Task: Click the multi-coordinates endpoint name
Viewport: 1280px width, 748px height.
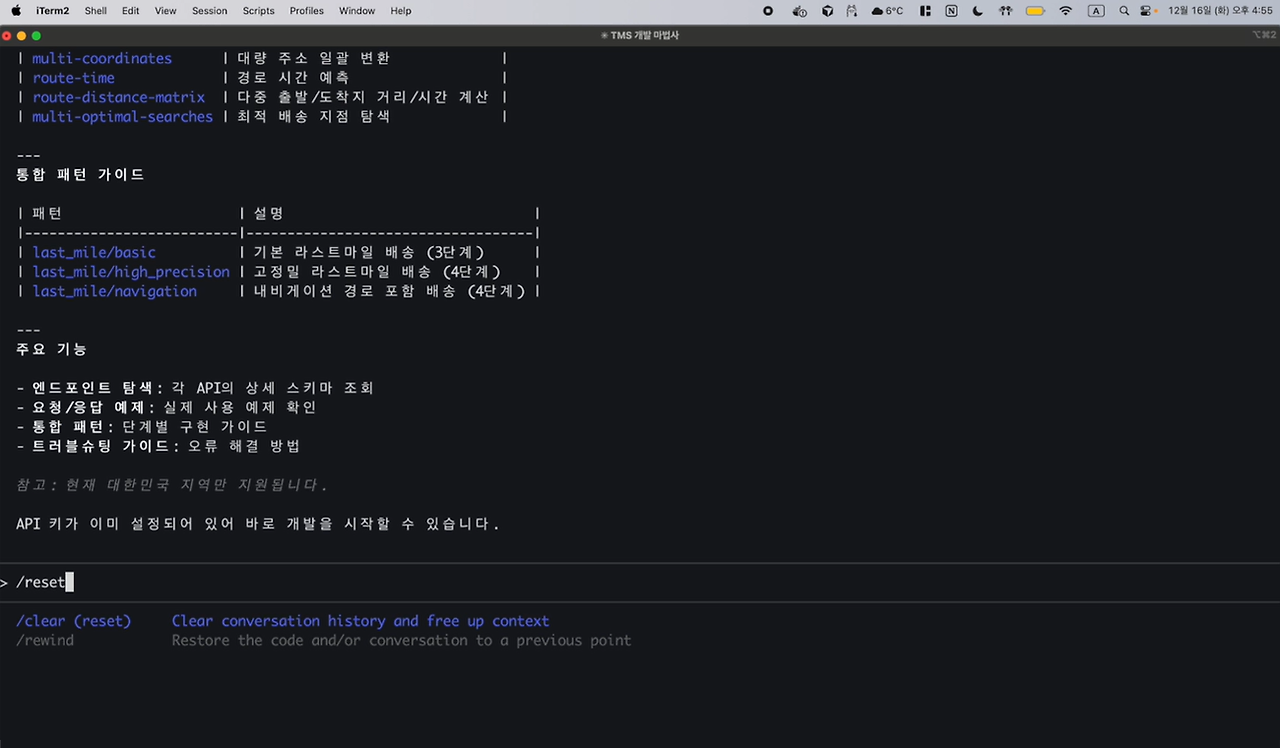Action: tap(102, 58)
